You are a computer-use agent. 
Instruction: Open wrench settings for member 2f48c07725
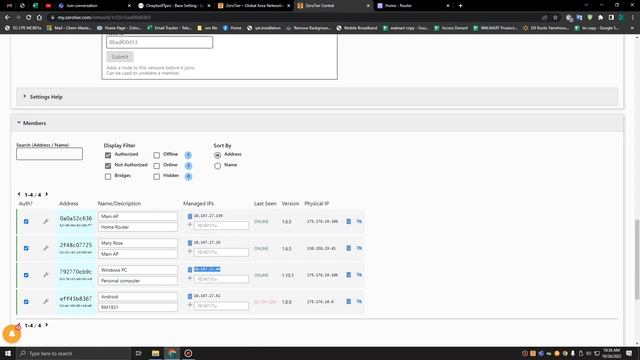[x=46, y=248]
